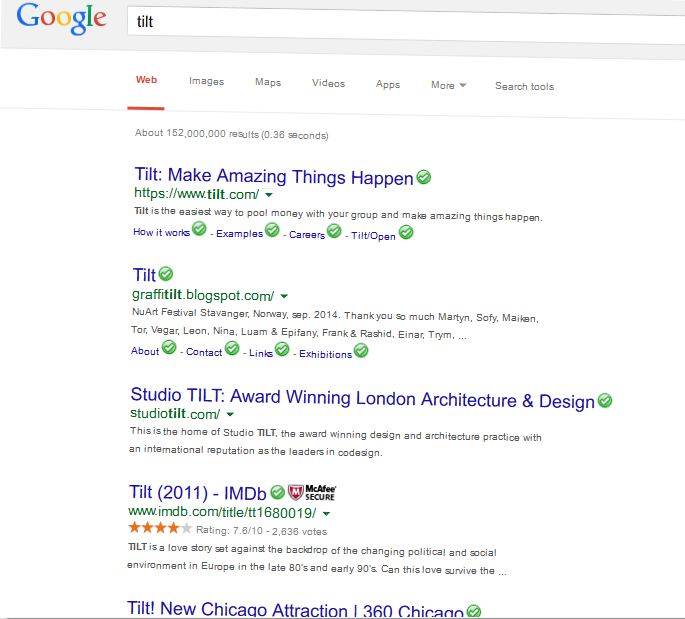Open the Contact sitelink
Image resolution: width=685 pixels, height=619 pixels.
tap(204, 352)
